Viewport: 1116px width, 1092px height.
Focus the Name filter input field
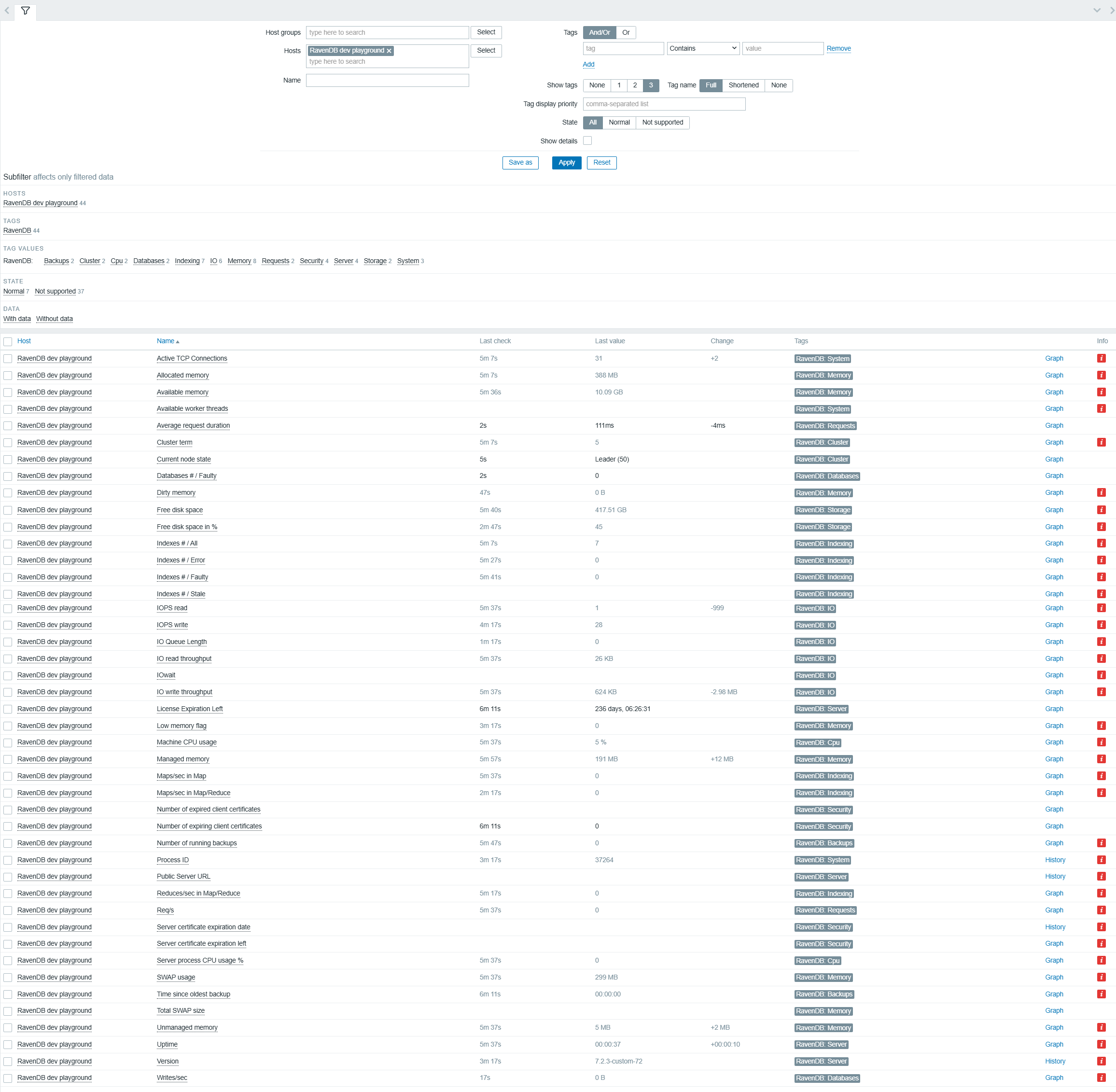(x=387, y=81)
